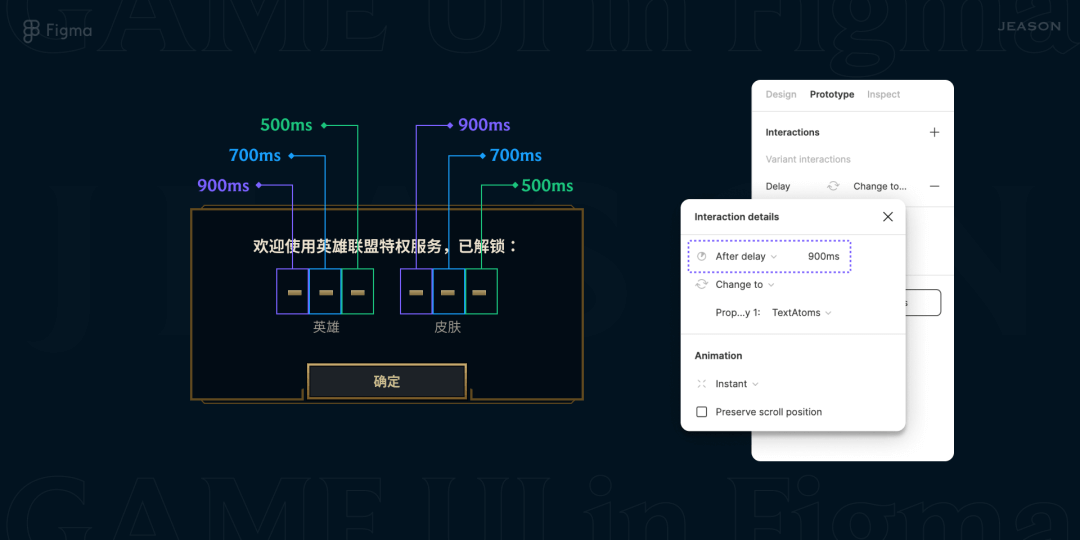The height and width of the screenshot is (540, 1080).
Task: Click the first purple box above 英雄
Action: click(x=293, y=291)
